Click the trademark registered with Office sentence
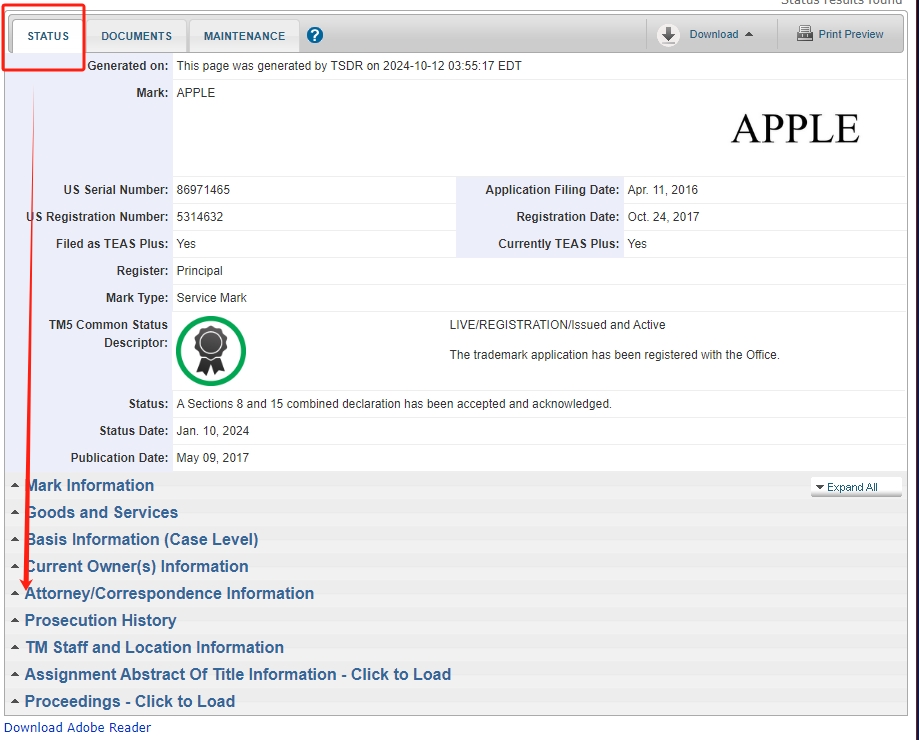Image resolution: width=919 pixels, height=740 pixels. pyautogui.click(x=614, y=354)
